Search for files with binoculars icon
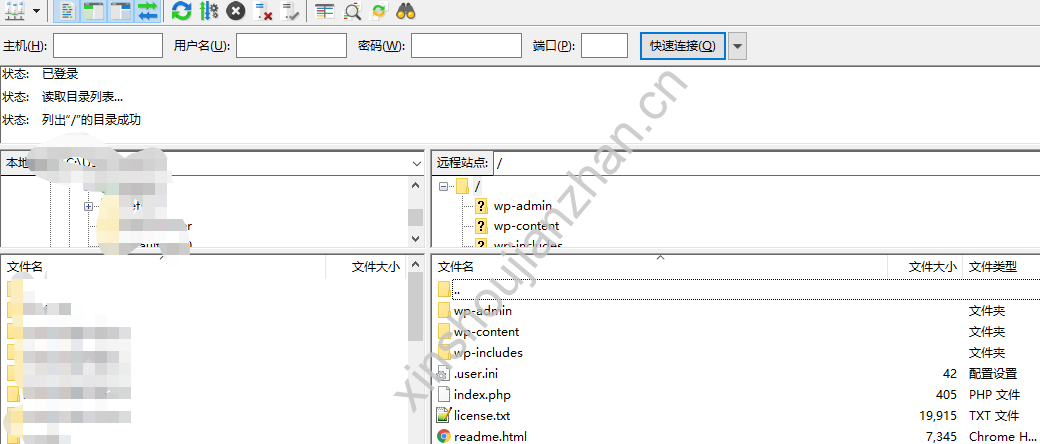The image size is (1040, 444). [x=406, y=11]
